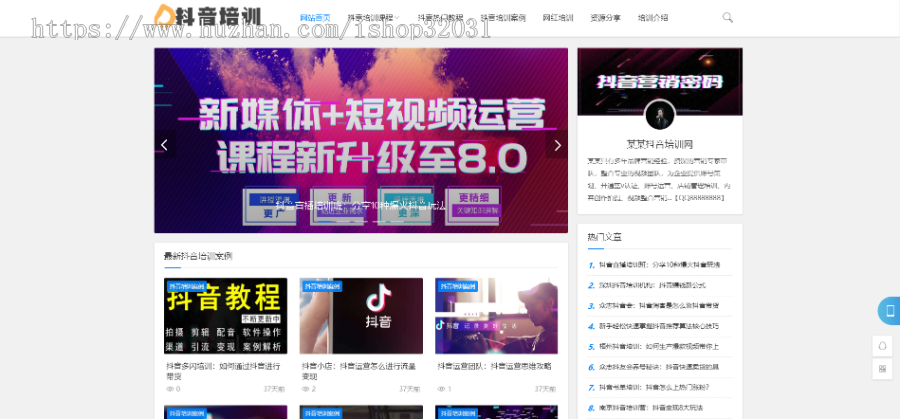Click carousel caption about 抖音直播培训
The image size is (900, 419).
click(x=360, y=204)
